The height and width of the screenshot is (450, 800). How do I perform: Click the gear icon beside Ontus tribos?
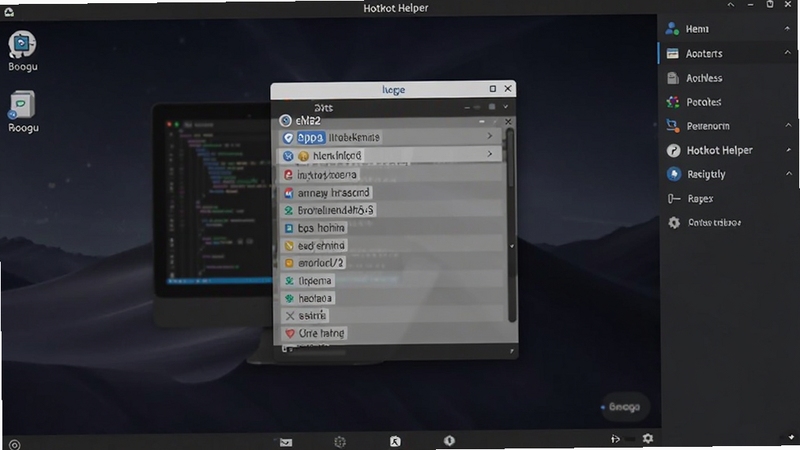(x=673, y=222)
